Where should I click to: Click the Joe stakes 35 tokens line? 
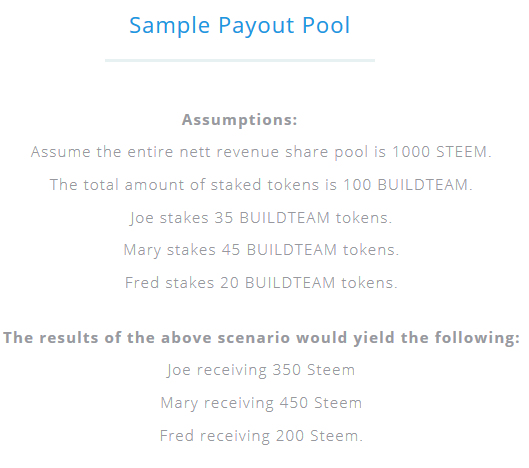coord(261,218)
